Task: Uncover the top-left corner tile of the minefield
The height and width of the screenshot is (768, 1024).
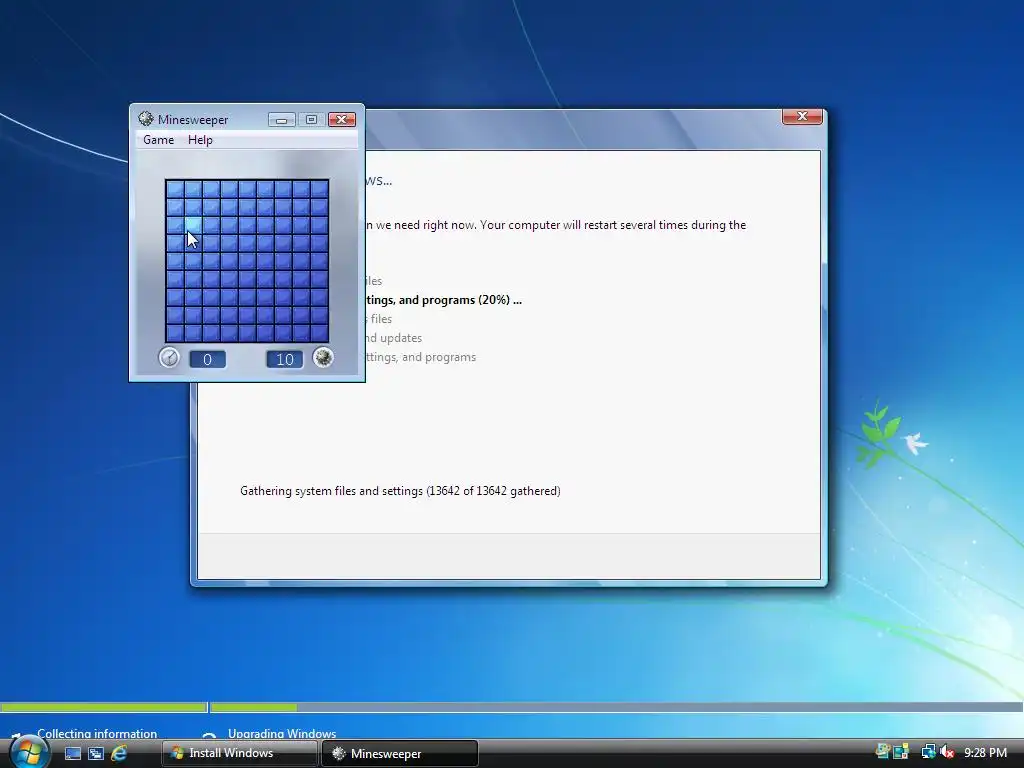Action: click(x=174, y=189)
